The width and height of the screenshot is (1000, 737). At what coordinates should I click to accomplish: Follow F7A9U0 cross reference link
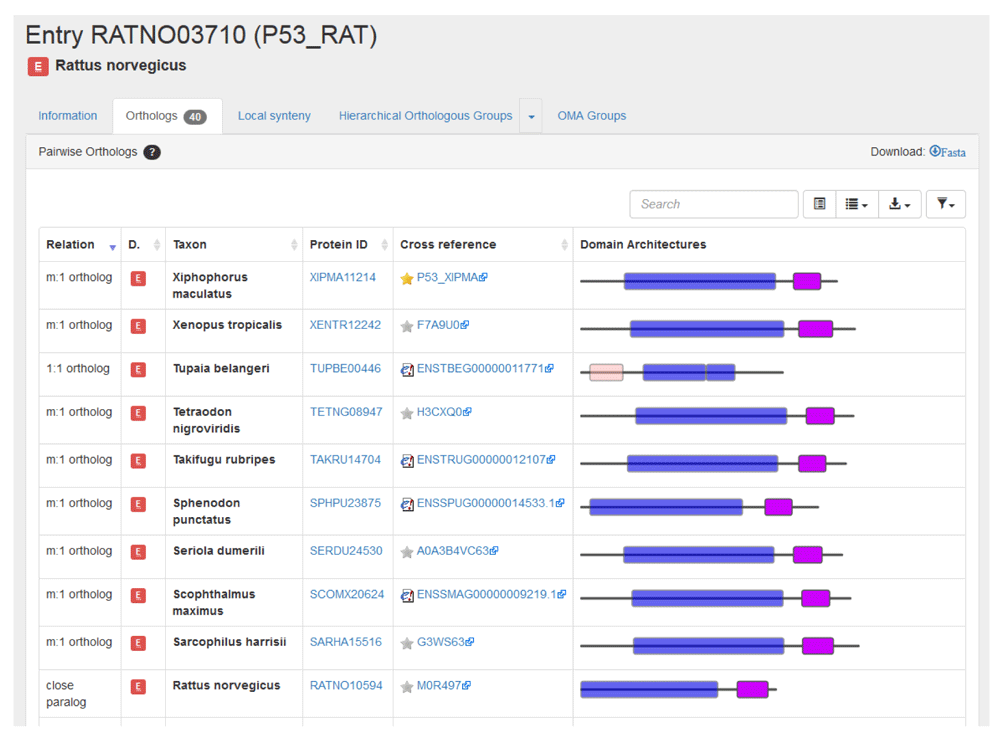pyautogui.click(x=443, y=325)
